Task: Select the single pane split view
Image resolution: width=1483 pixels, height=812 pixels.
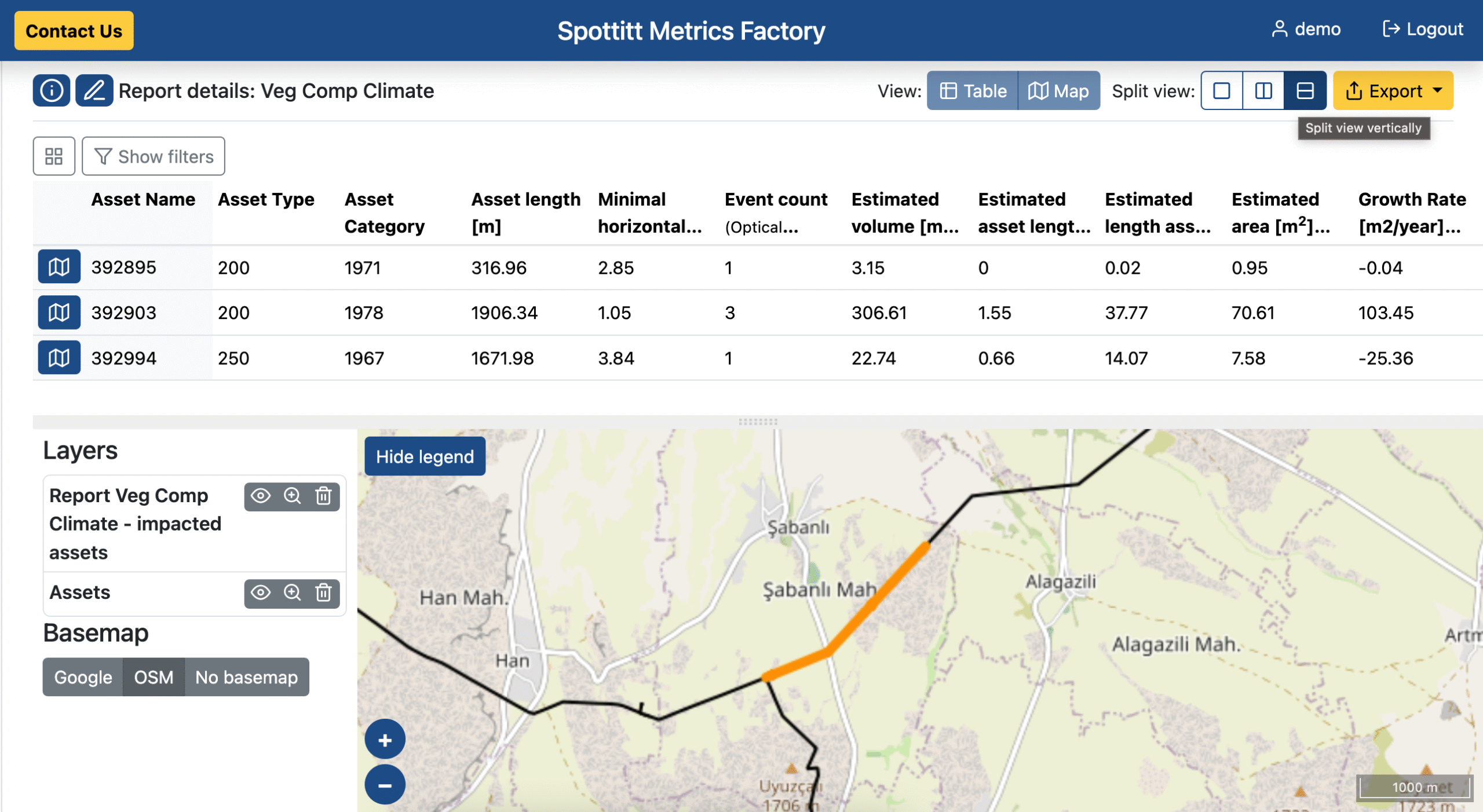Action: click(1221, 91)
